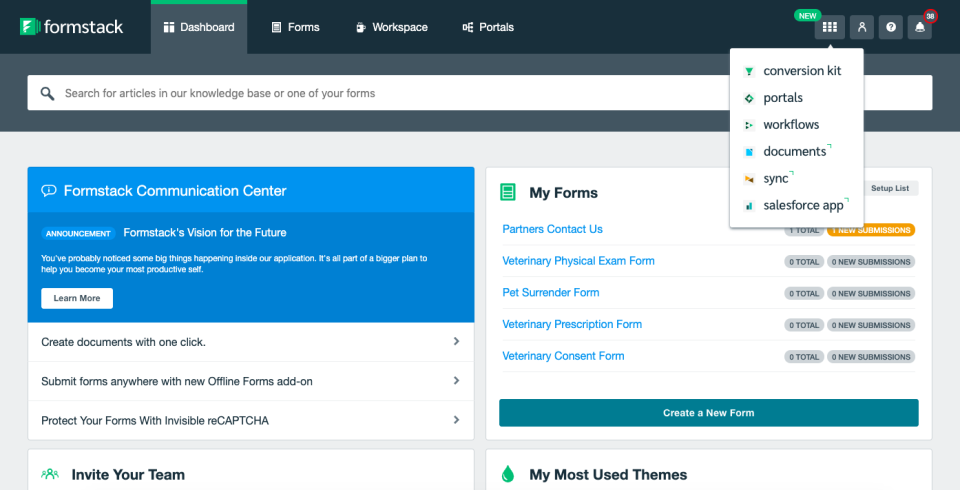The width and height of the screenshot is (960, 490).
Task: Select conversion kit from apps menu
Action: 801,71
